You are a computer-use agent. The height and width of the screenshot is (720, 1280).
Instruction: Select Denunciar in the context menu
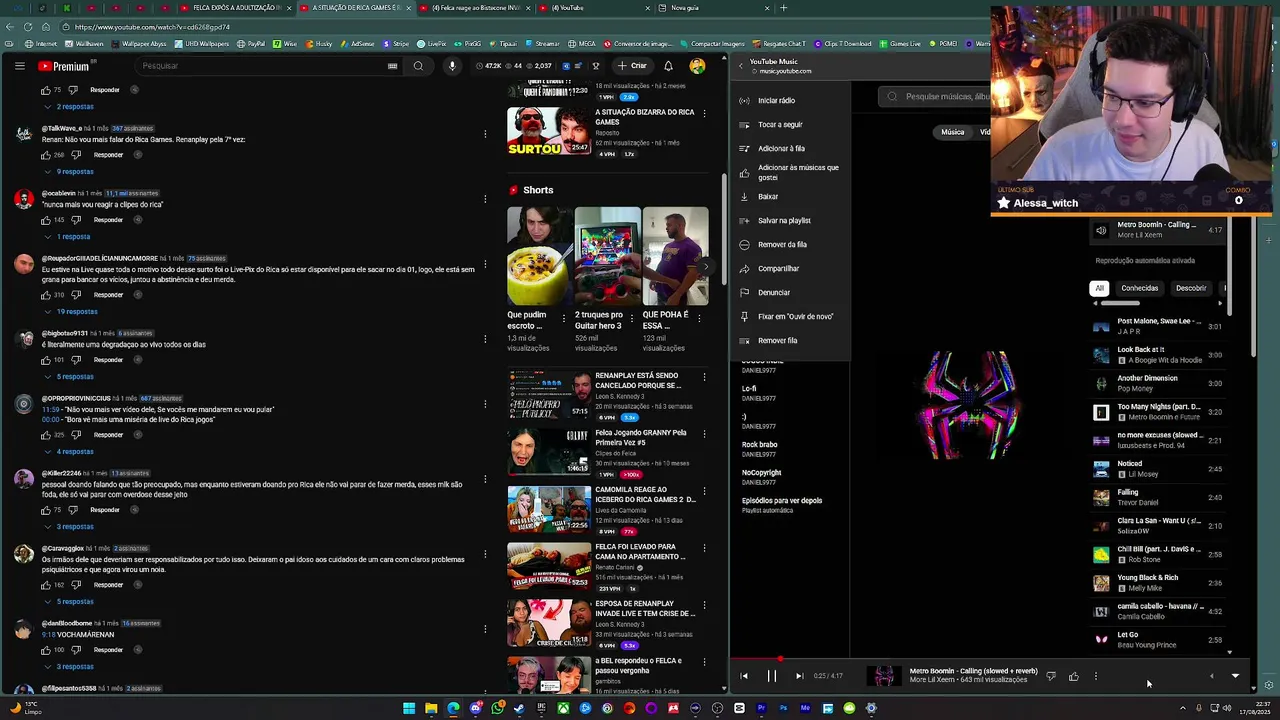coord(789,293)
